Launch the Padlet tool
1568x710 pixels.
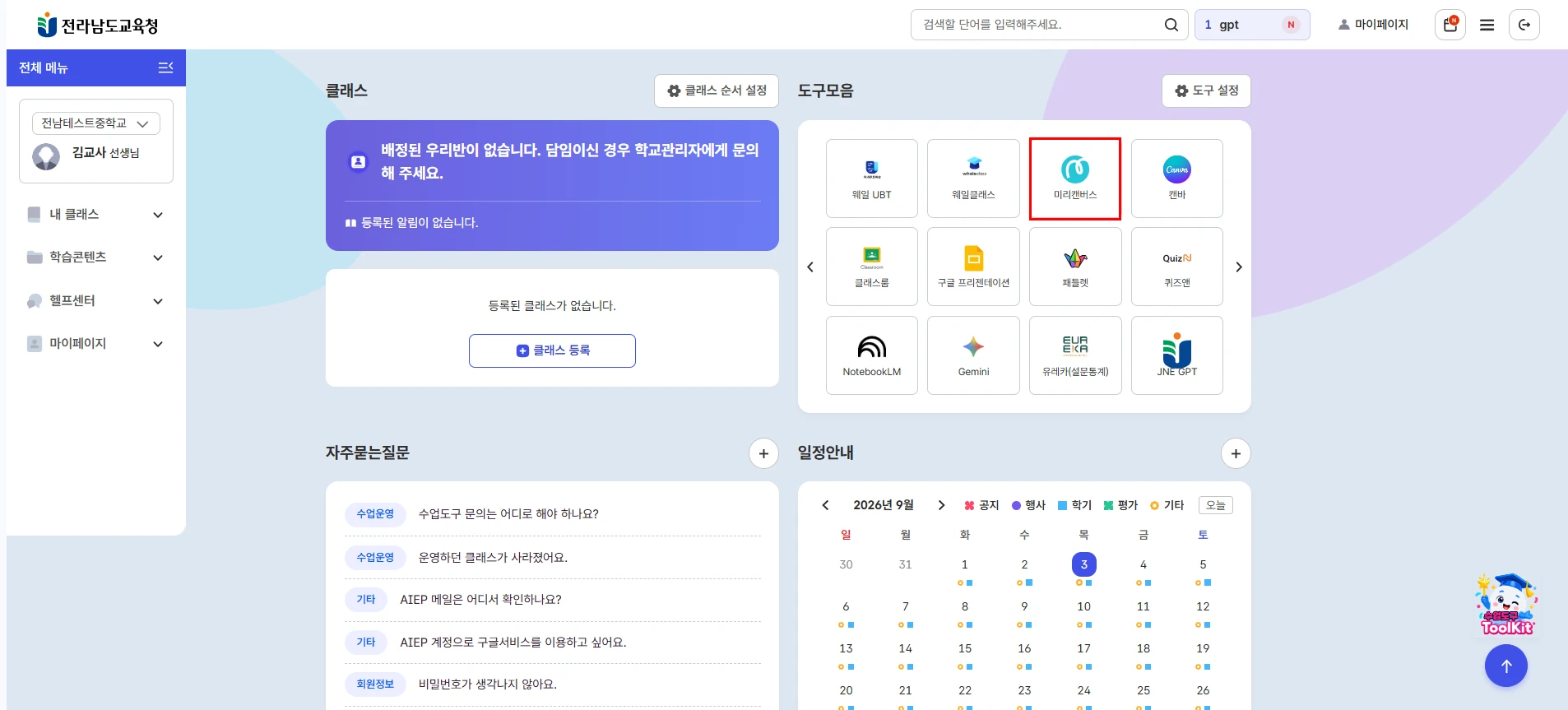pos(1075,267)
